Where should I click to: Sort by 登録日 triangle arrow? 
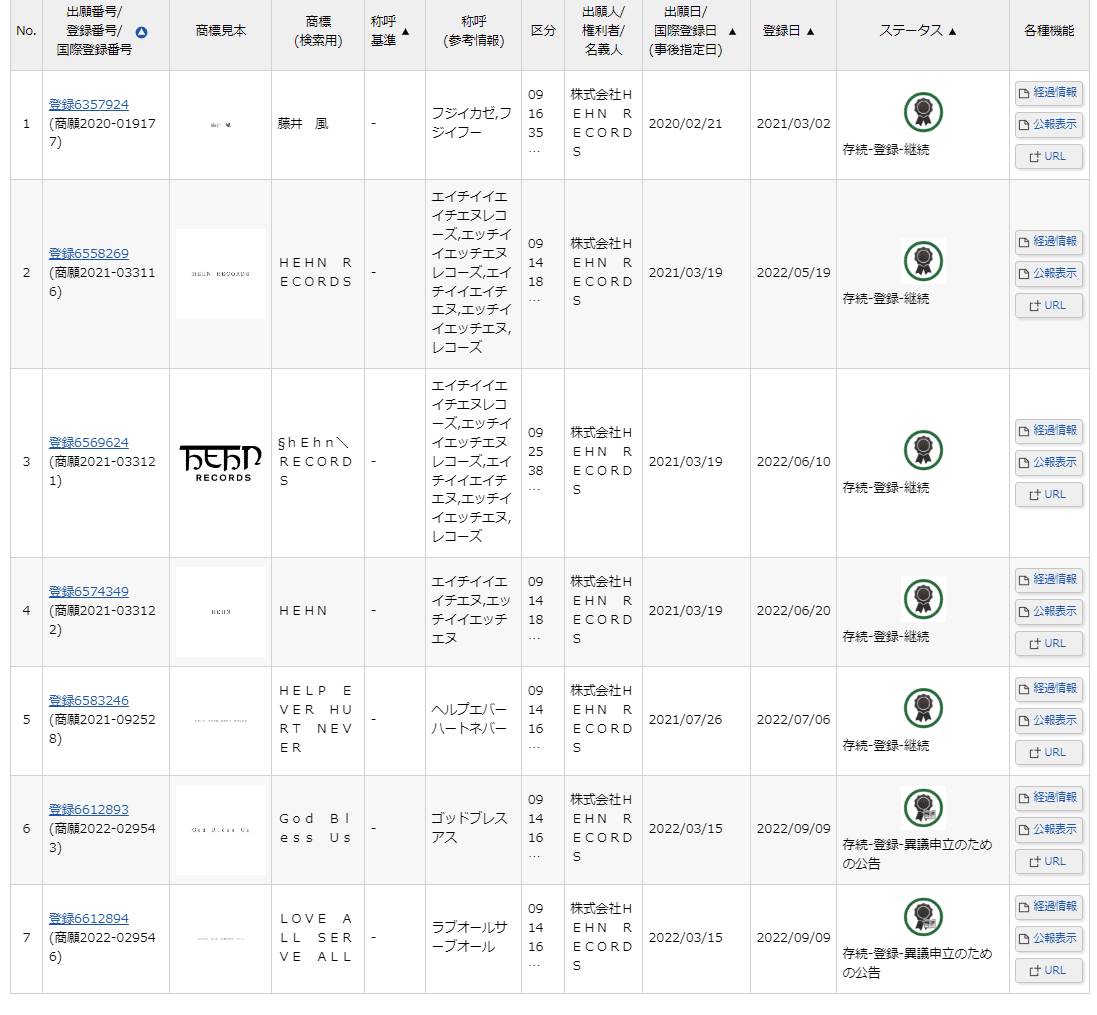[810, 31]
